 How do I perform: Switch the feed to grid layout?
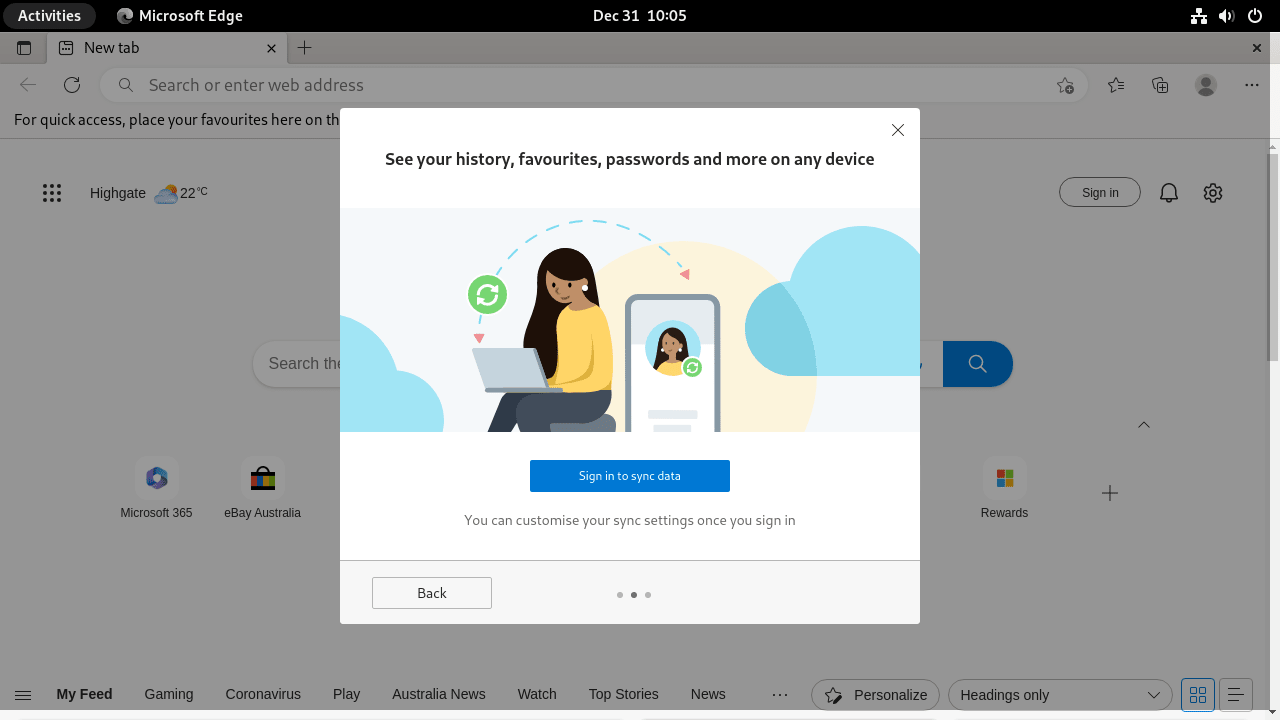pyautogui.click(x=1197, y=694)
